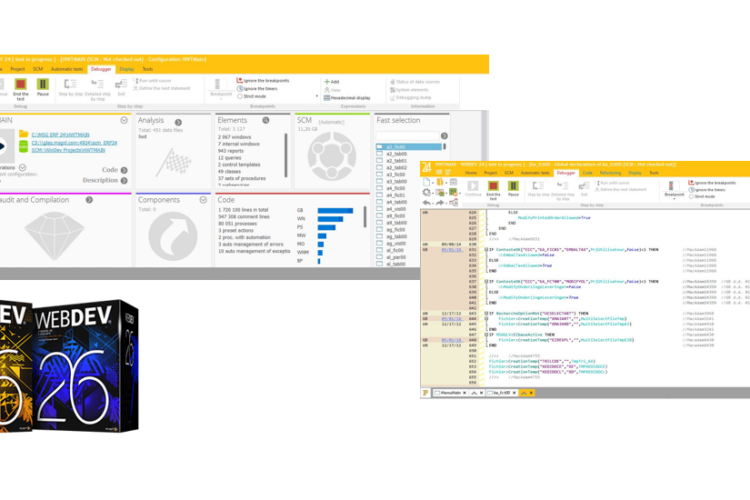Click Redo arrow in code editor toolbar
Image resolution: width=750 pixels, height=500 pixels.
(440, 203)
